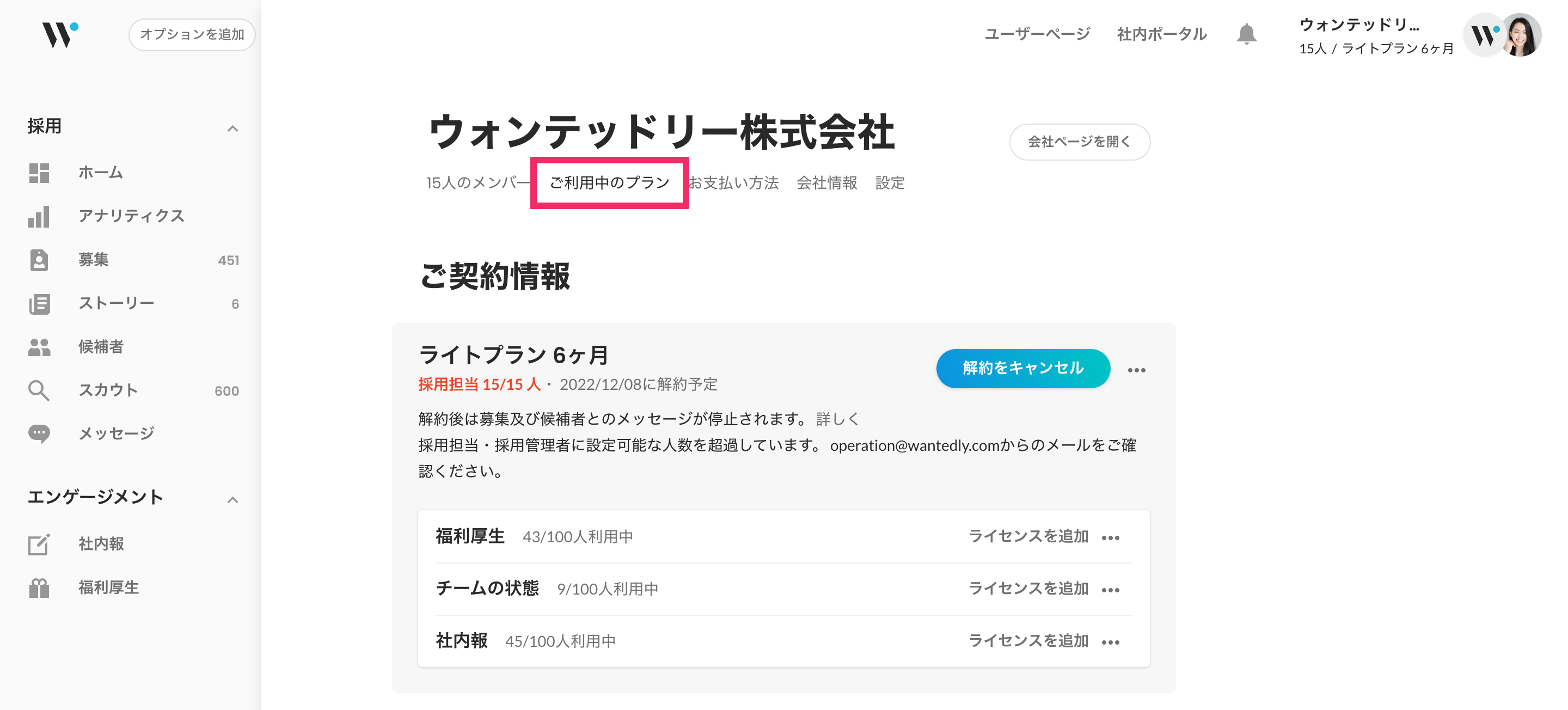Click ライセンスを追加 for 福利厚生
This screenshot has width=1568, height=710.
tap(1028, 536)
